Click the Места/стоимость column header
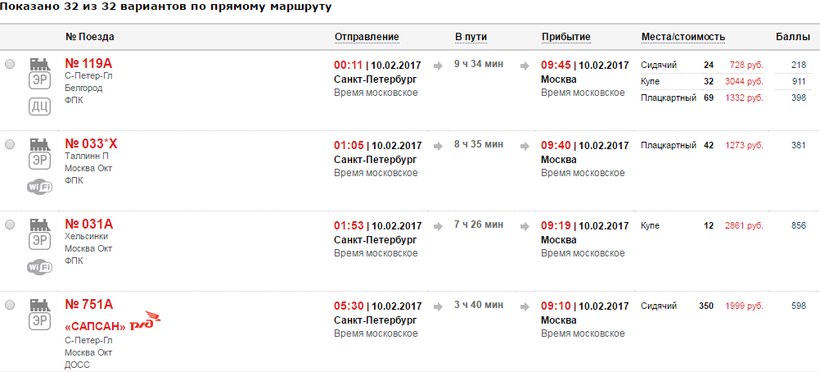Viewport: 820px width, 372px height. pyautogui.click(x=683, y=37)
